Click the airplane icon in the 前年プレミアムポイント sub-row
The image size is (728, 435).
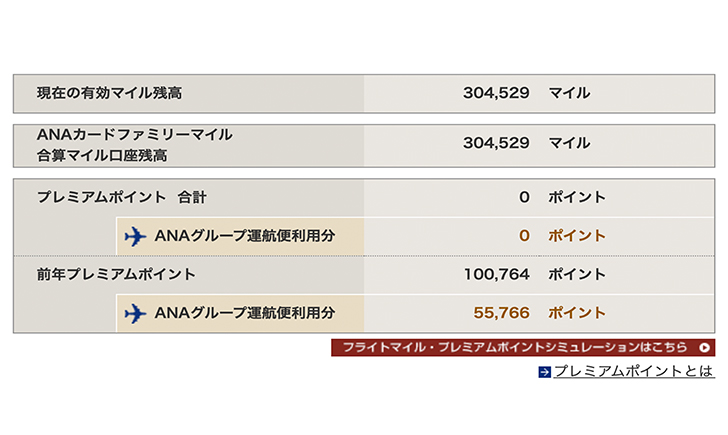click(135, 313)
